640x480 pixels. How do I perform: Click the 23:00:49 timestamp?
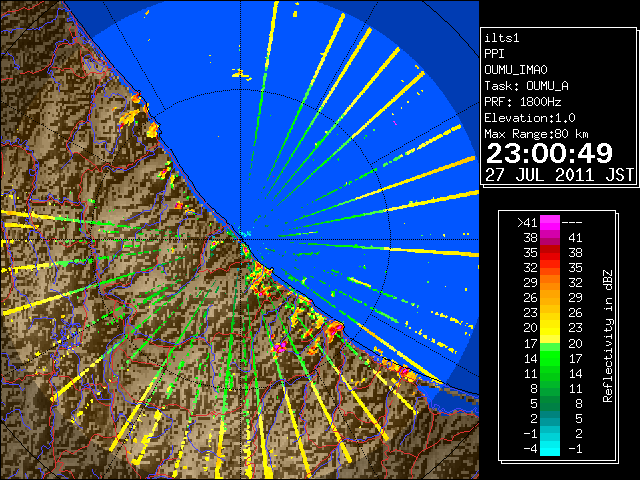point(549,153)
